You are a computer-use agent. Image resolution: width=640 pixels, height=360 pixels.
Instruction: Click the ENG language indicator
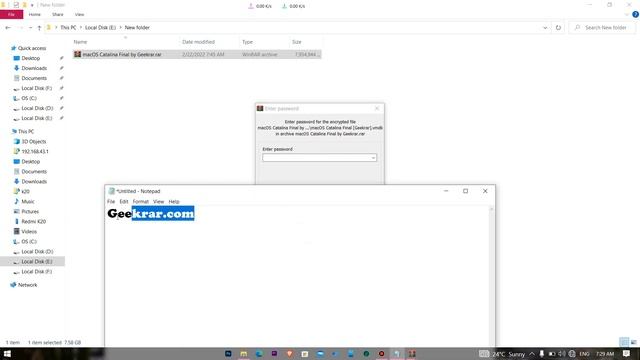584,354
